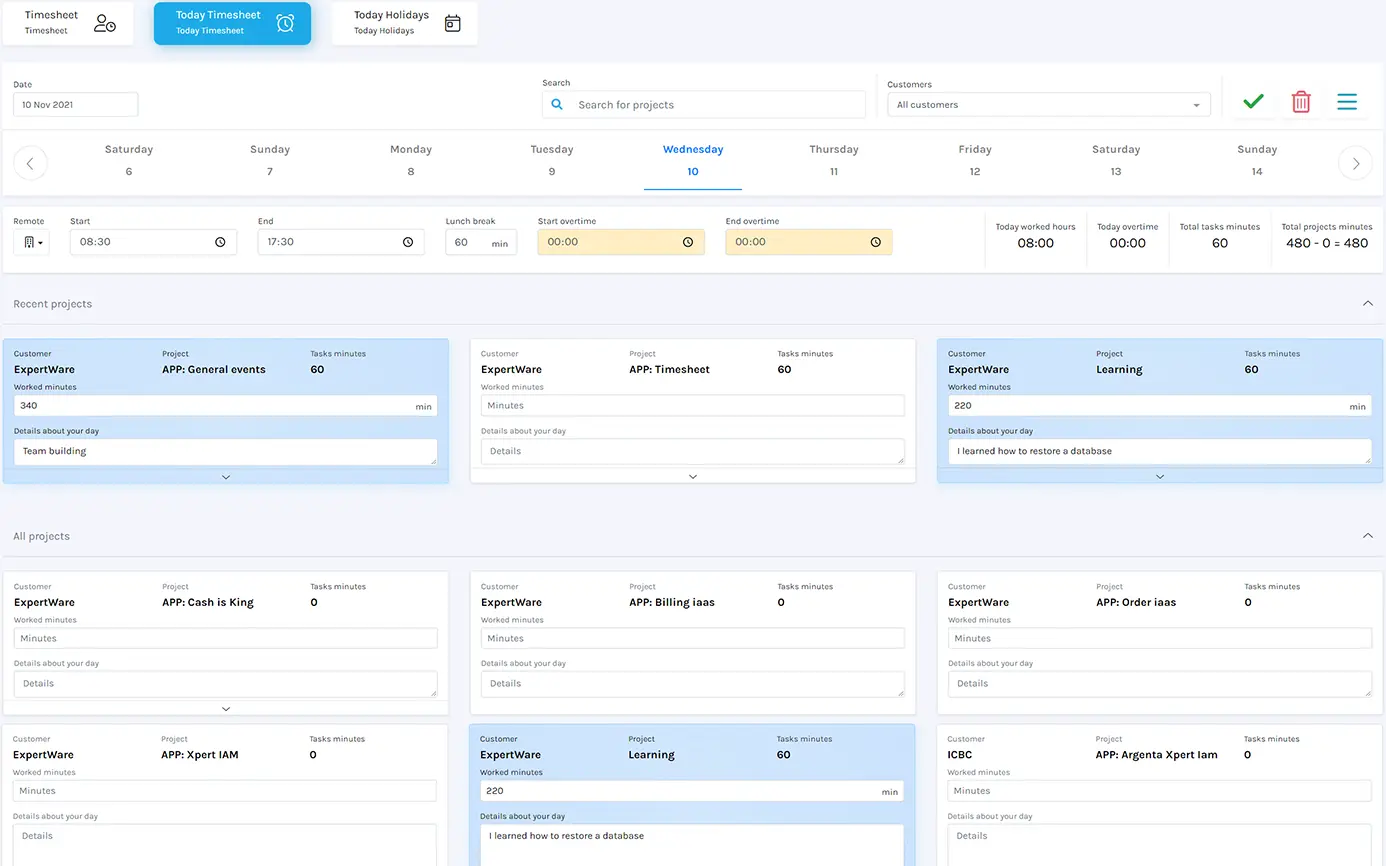Select Wednesday 10 in week bar
The height and width of the screenshot is (866, 1386).
coord(693,160)
